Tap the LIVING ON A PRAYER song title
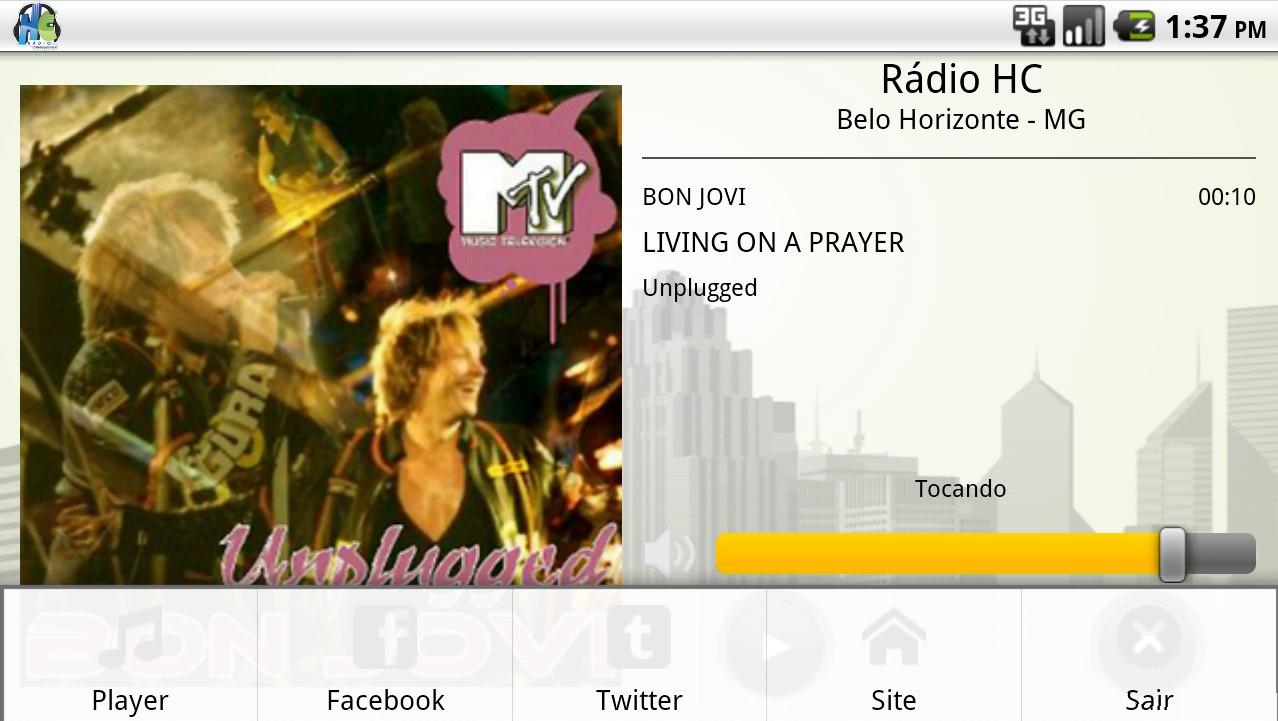Screen dimensions: 1278x721 tap(773, 243)
